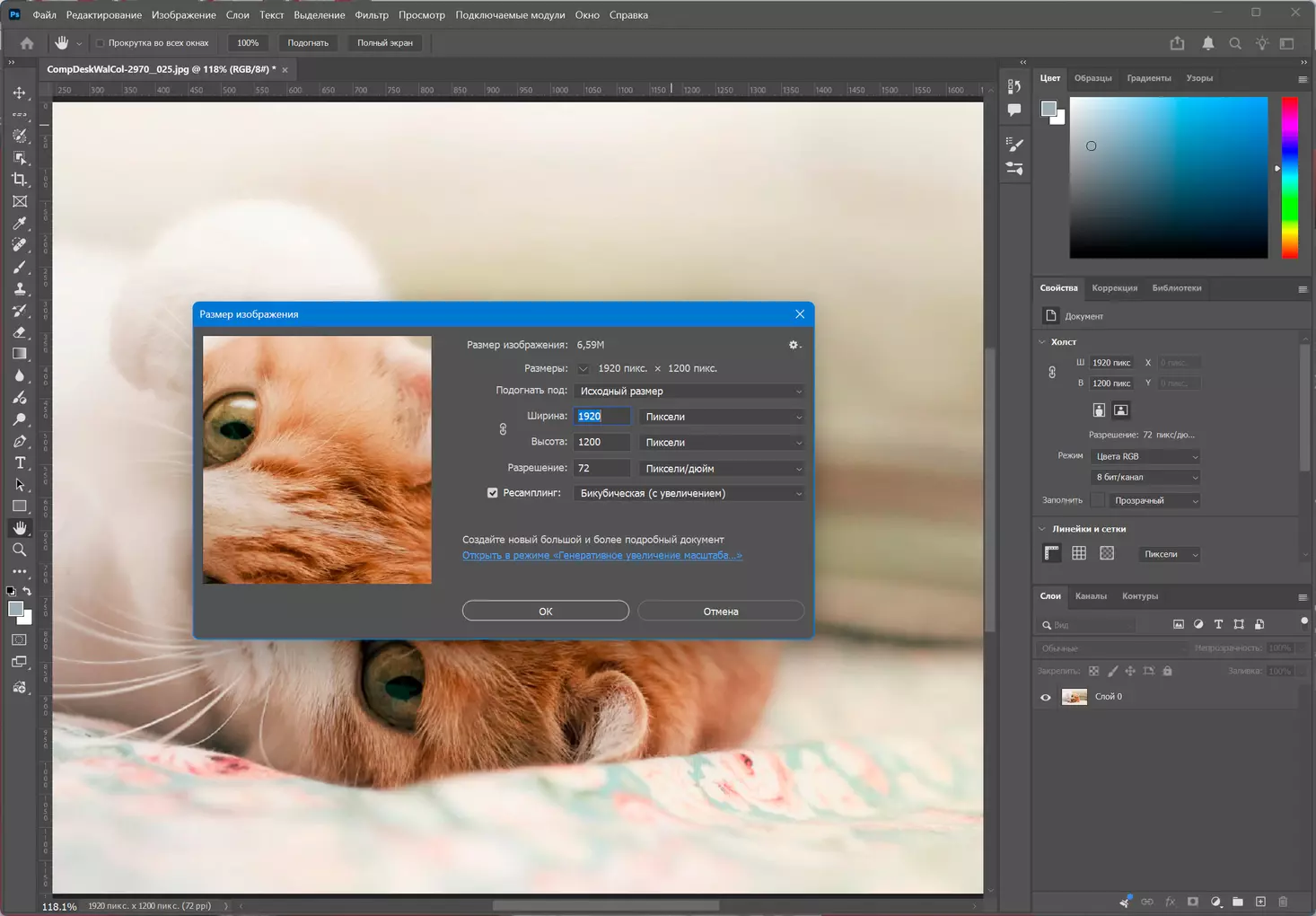Open the resampling method dropdown
Screen dimensions: 1316x916
click(689, 494)
